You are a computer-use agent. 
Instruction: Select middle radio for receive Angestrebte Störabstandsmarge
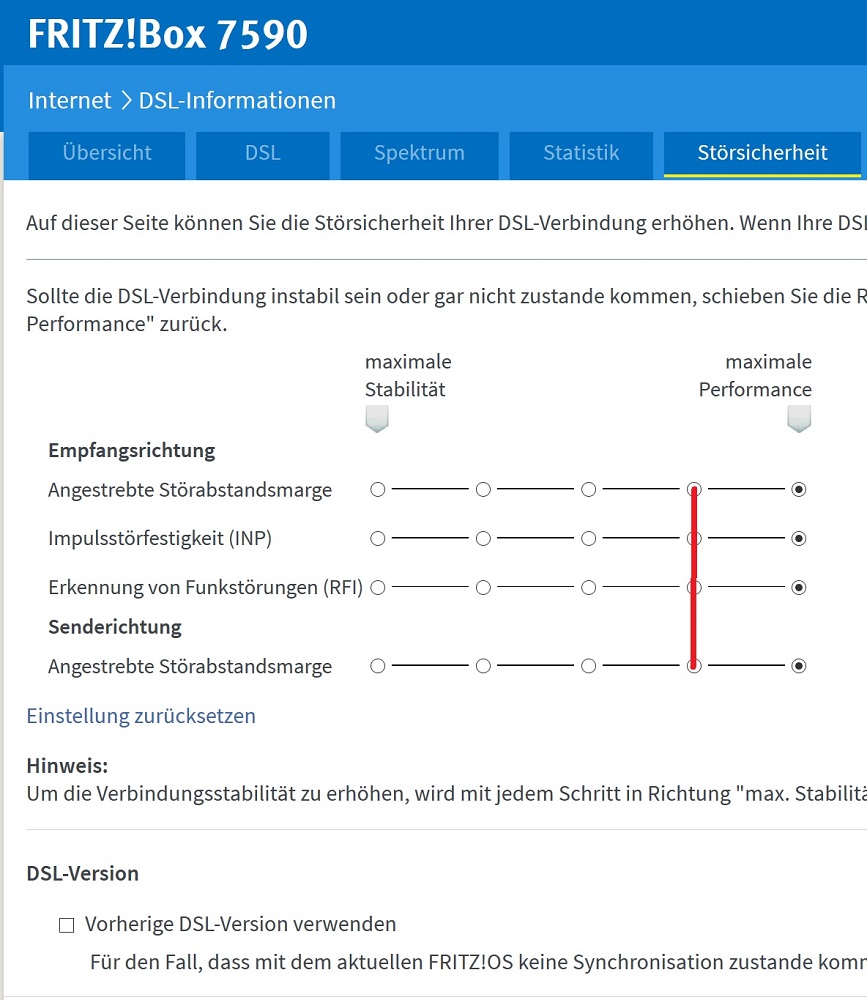588,489
